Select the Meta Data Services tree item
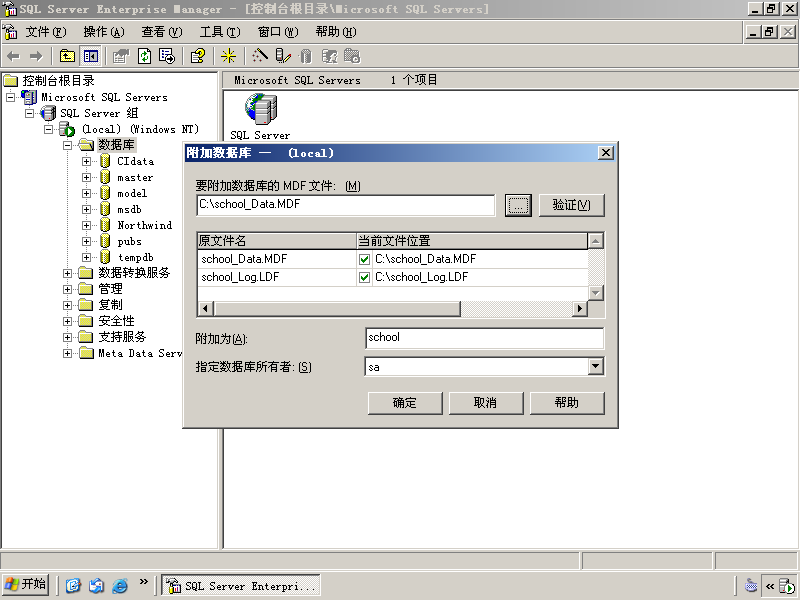Screen dimensions: 800x600 pos(140,353)
